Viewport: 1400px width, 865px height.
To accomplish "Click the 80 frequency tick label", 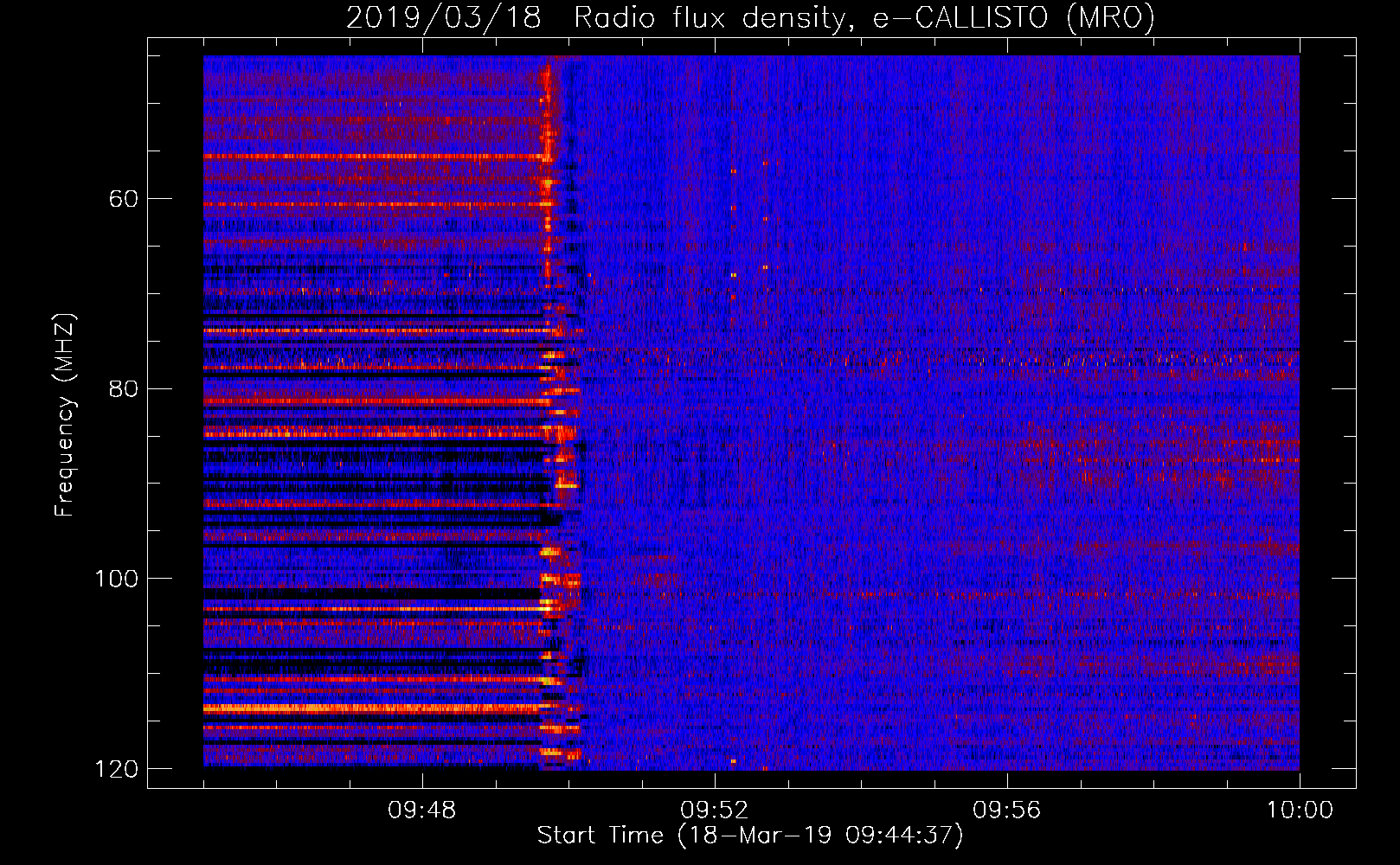I will [124, 388].
